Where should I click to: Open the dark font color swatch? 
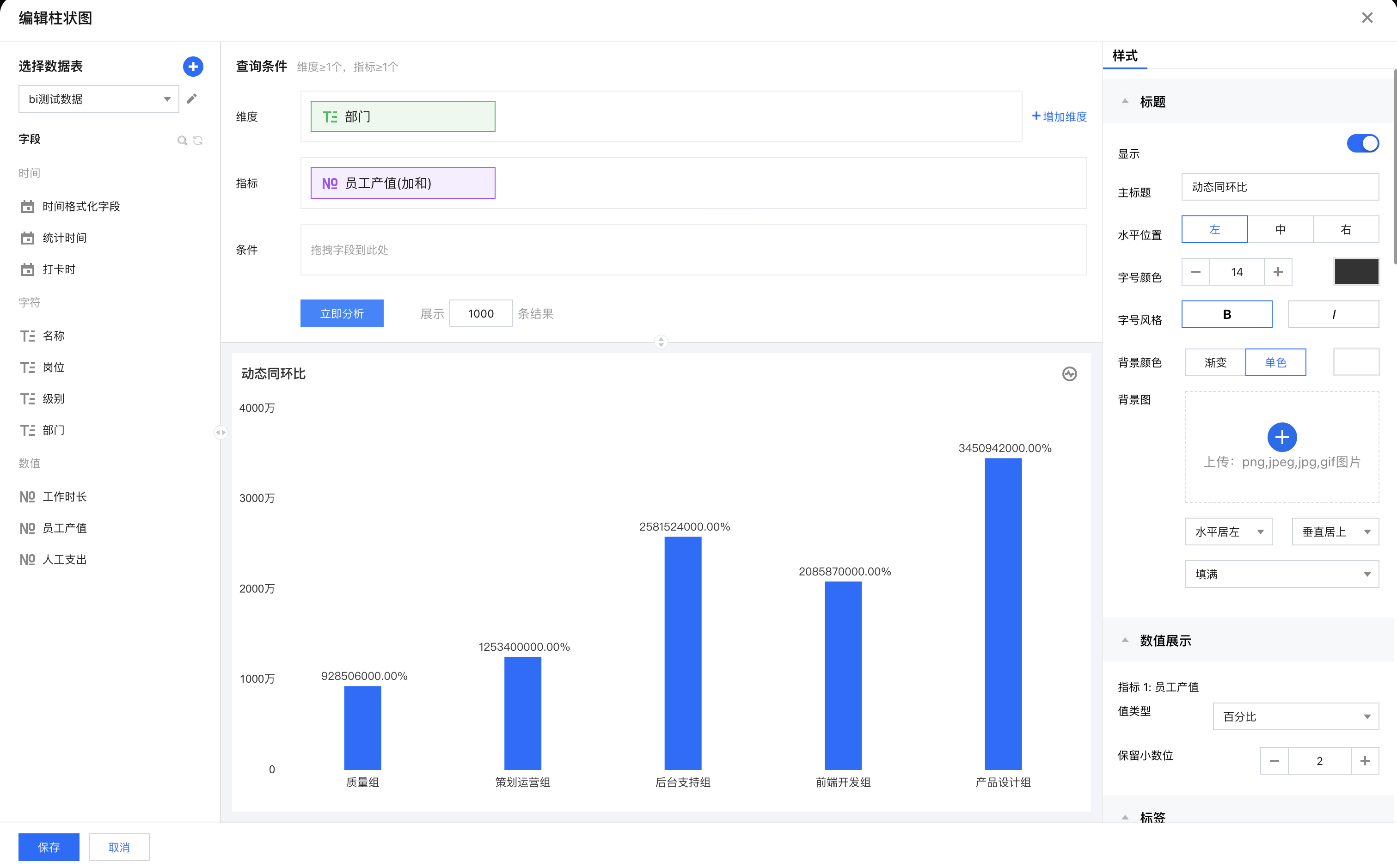(x=1356, y=272)
